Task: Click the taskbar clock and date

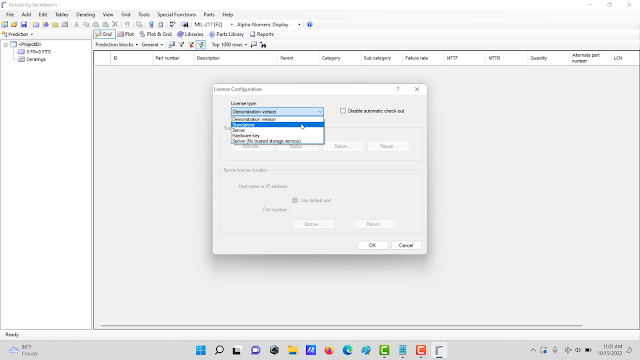Action: (x=611, y=350)
